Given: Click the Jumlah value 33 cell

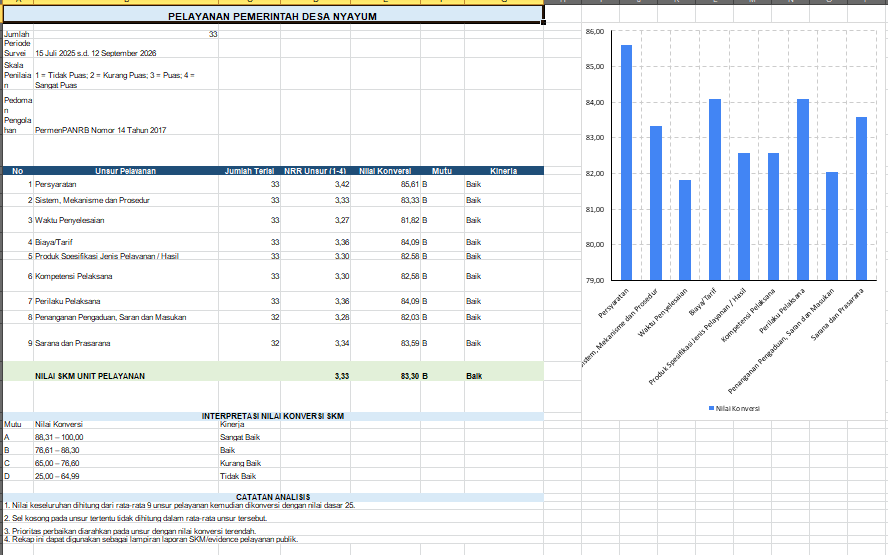Looking at the screenshot, I should [126, 34].
